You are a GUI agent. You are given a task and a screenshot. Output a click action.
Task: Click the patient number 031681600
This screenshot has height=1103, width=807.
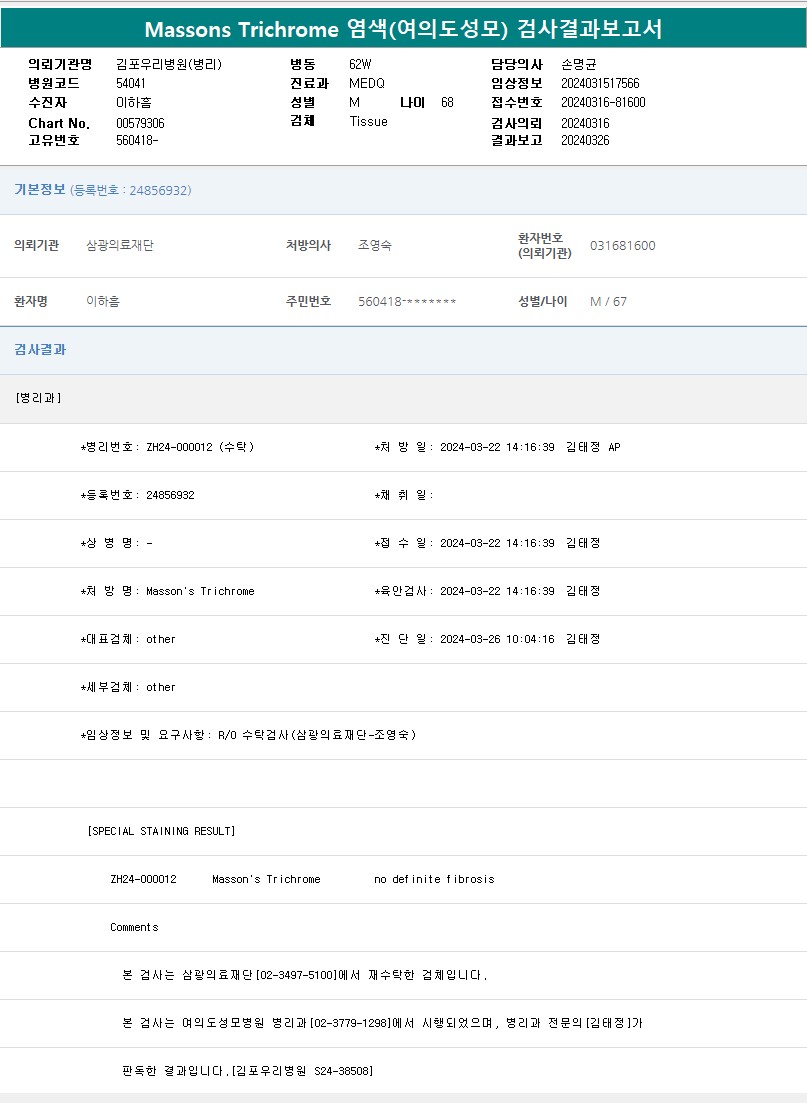click(x=622, y=246)
